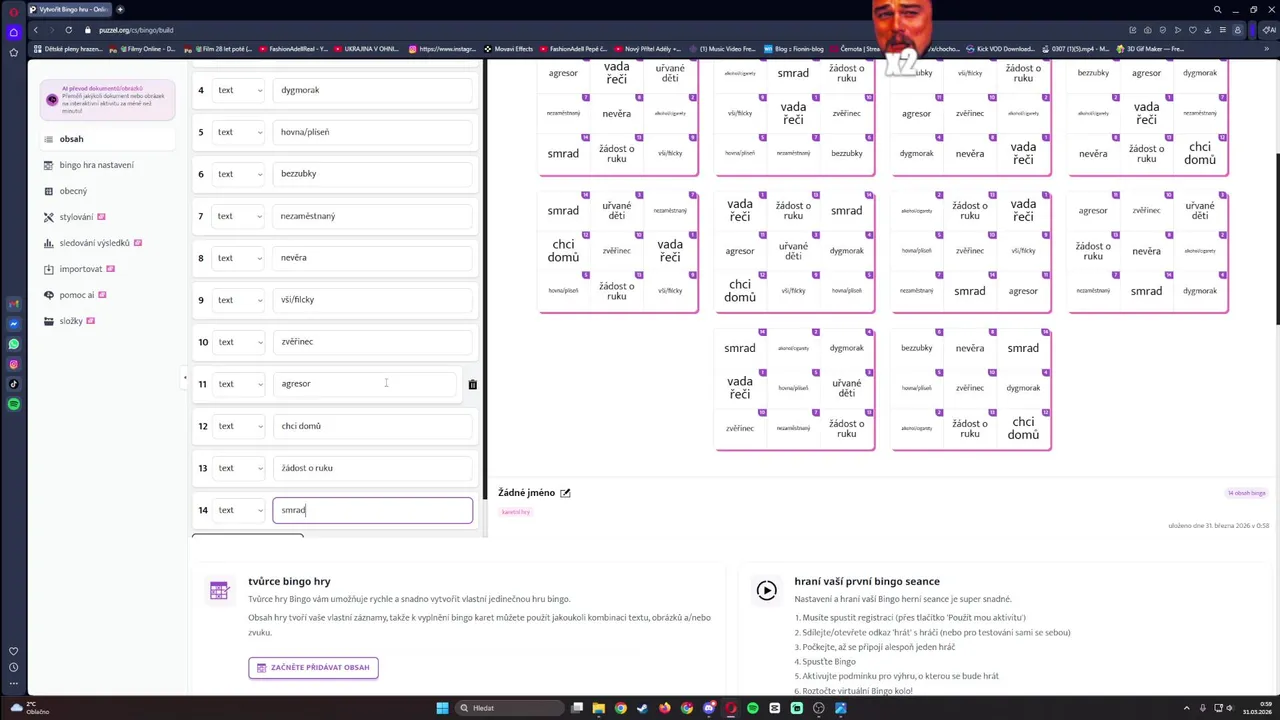This screenshot has height=720, width=1280.
Task: Open stylování menu item
Action: coord(76,217)
